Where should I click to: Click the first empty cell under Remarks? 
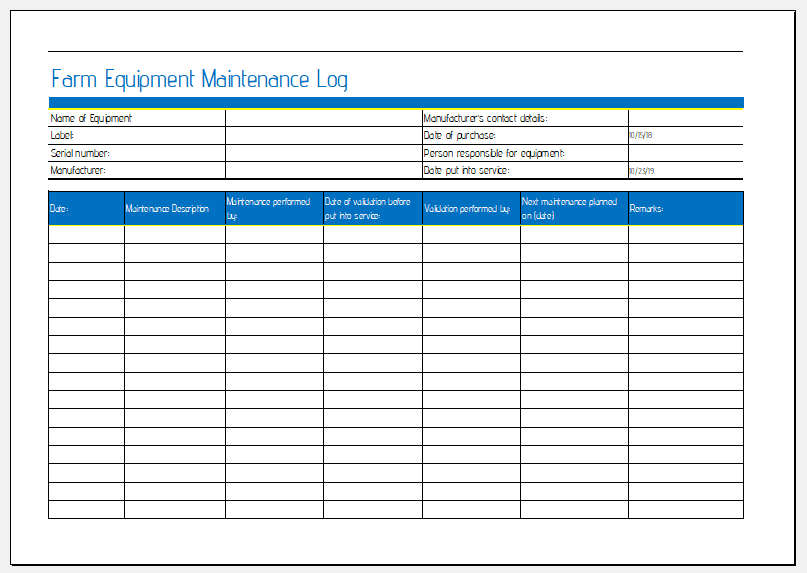(685, 234)
